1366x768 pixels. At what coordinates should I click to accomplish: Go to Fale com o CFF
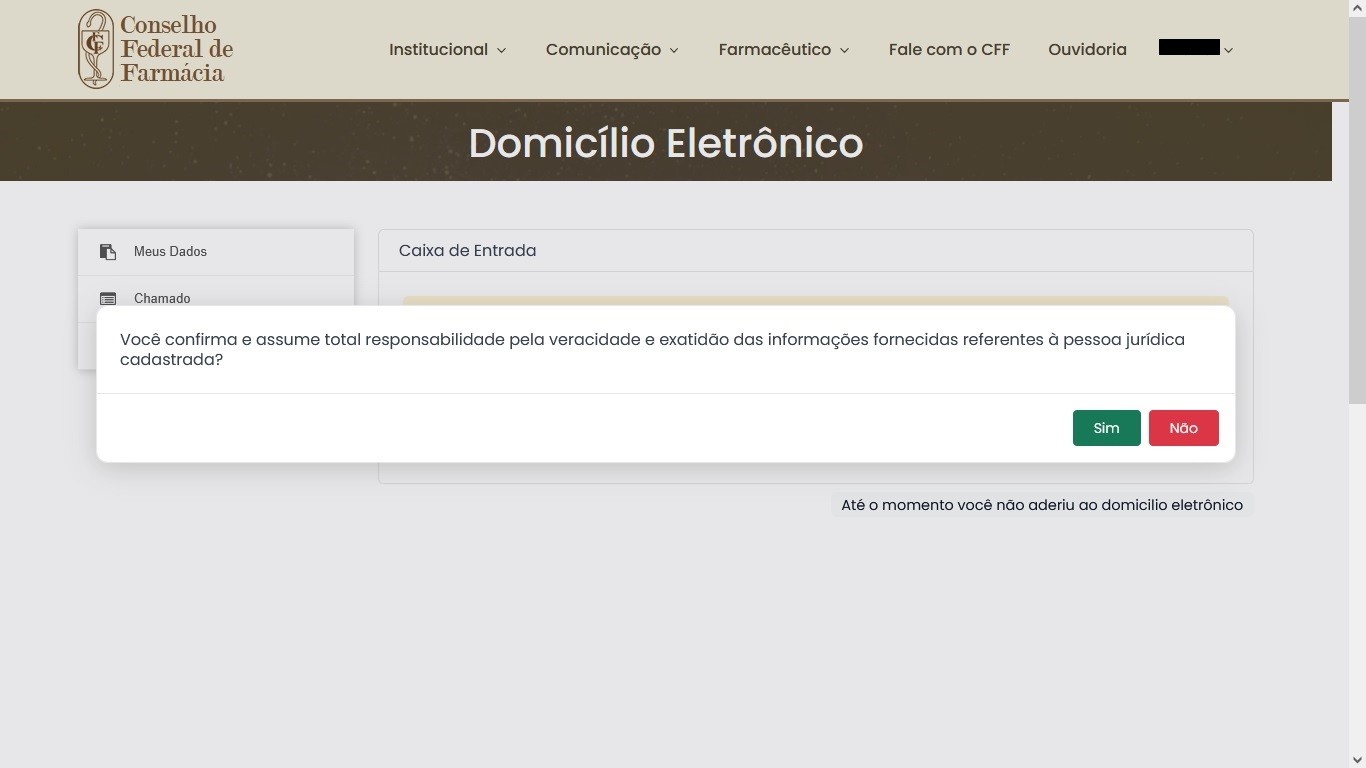tap(949, 49)
